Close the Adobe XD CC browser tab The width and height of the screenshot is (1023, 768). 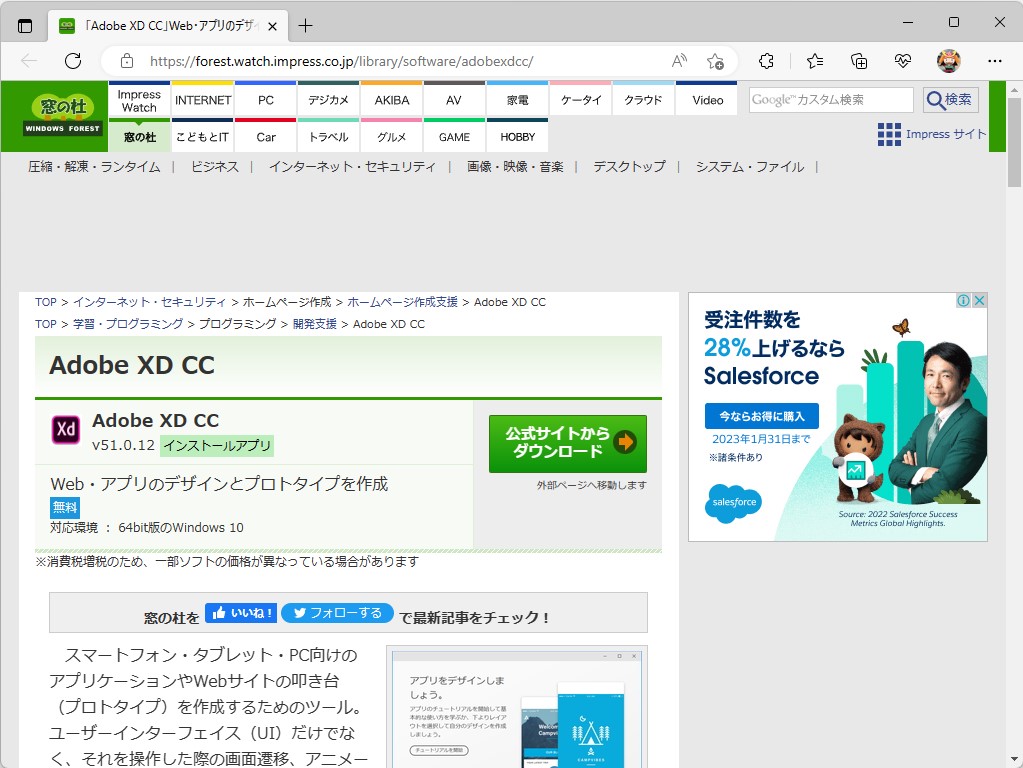[x=273, y=26]
